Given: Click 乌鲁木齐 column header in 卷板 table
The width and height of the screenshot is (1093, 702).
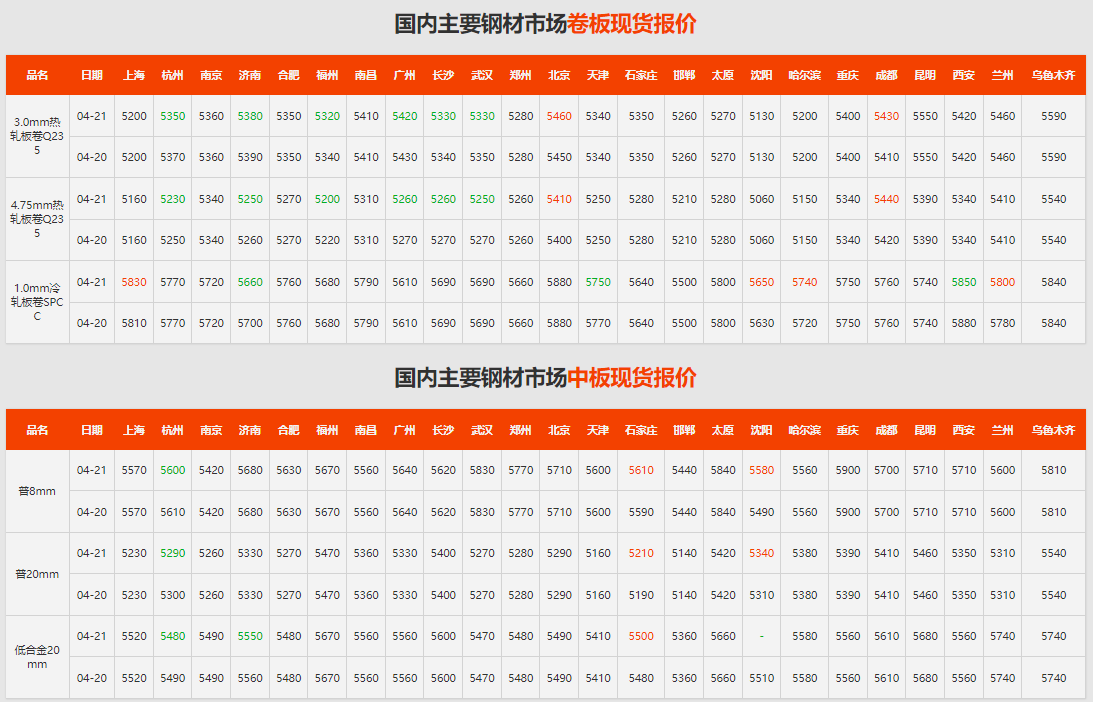Looking at the screenshot, I should (1053, 75).
